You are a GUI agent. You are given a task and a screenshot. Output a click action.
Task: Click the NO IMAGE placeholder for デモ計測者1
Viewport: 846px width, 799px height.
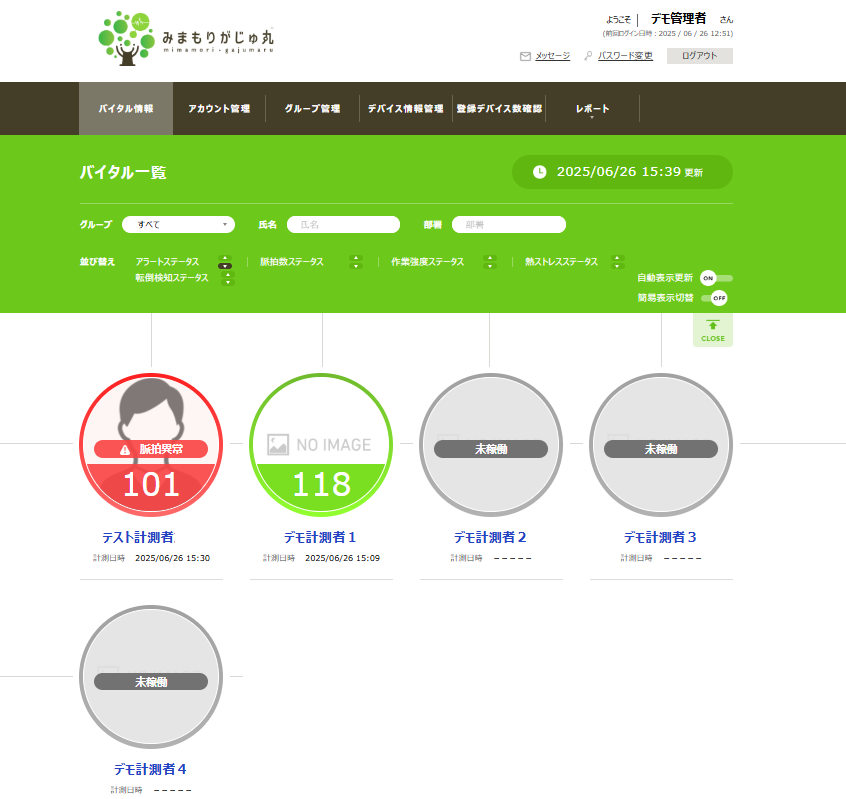click(319, 444)
